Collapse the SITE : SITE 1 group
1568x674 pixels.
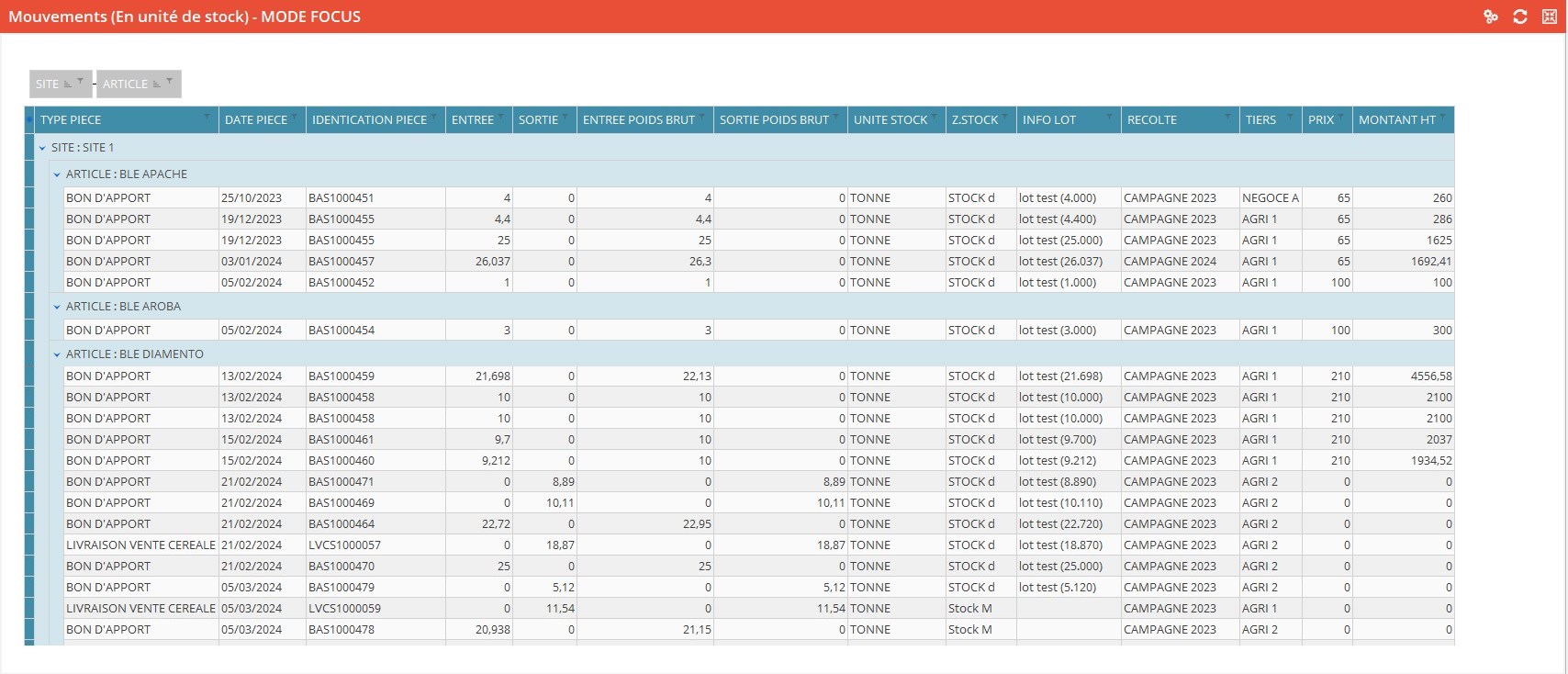(42, 148)
